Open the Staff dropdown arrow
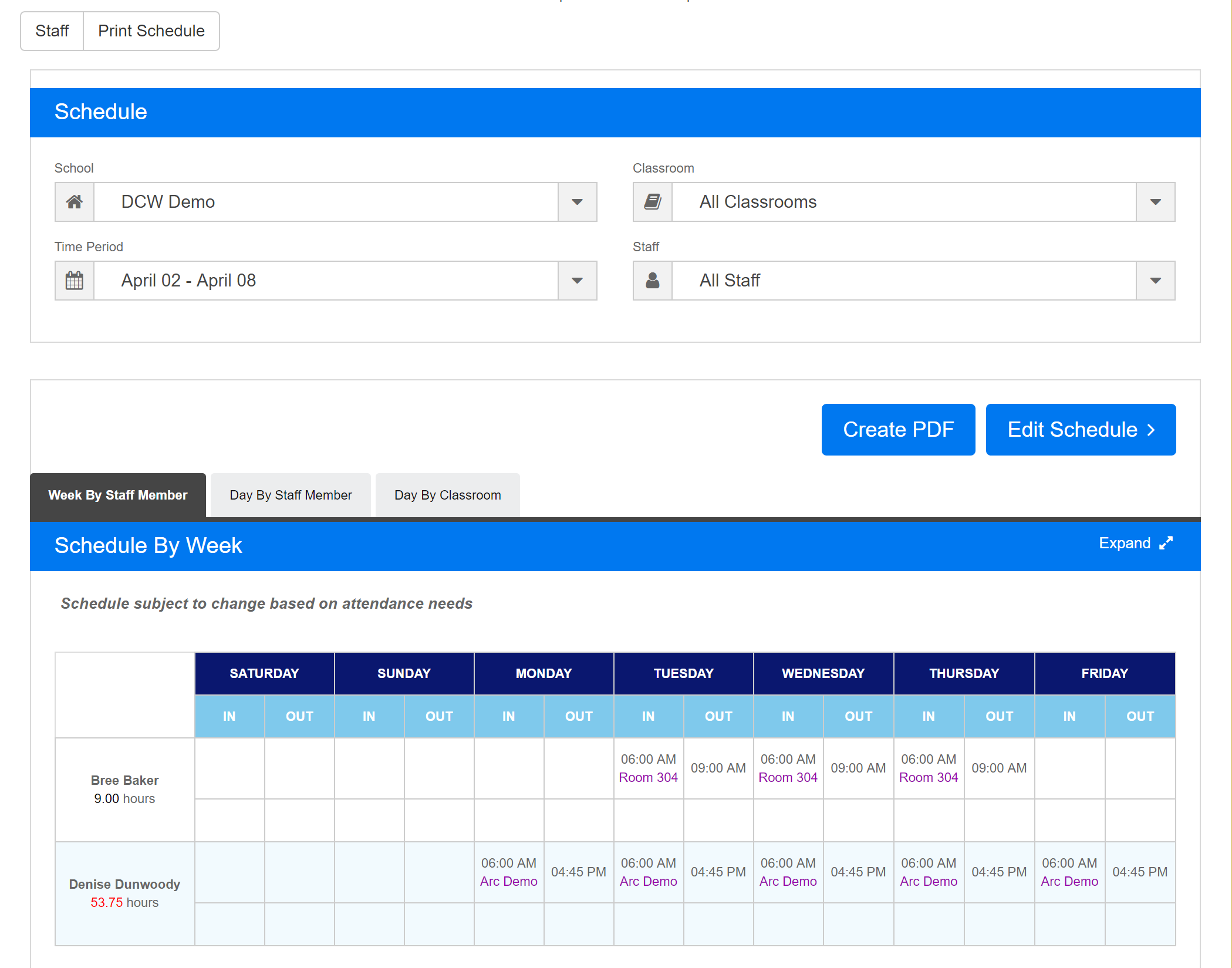Viewport: 1232px width, 968px height. point(1155,281)
